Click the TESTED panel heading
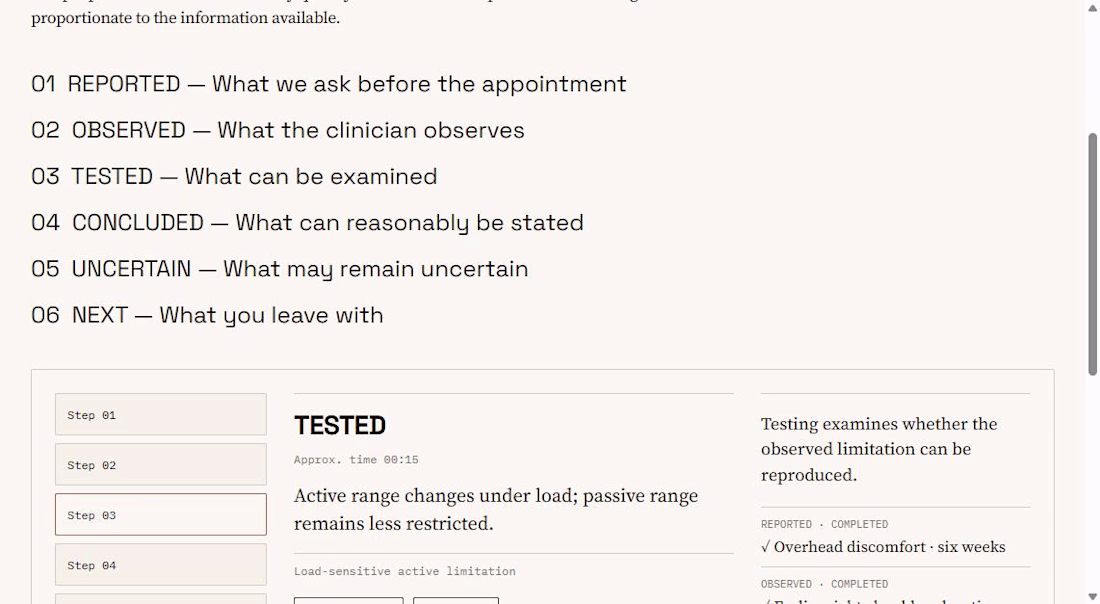This screenshot has height=604, width=1100. tap(340, 426)
